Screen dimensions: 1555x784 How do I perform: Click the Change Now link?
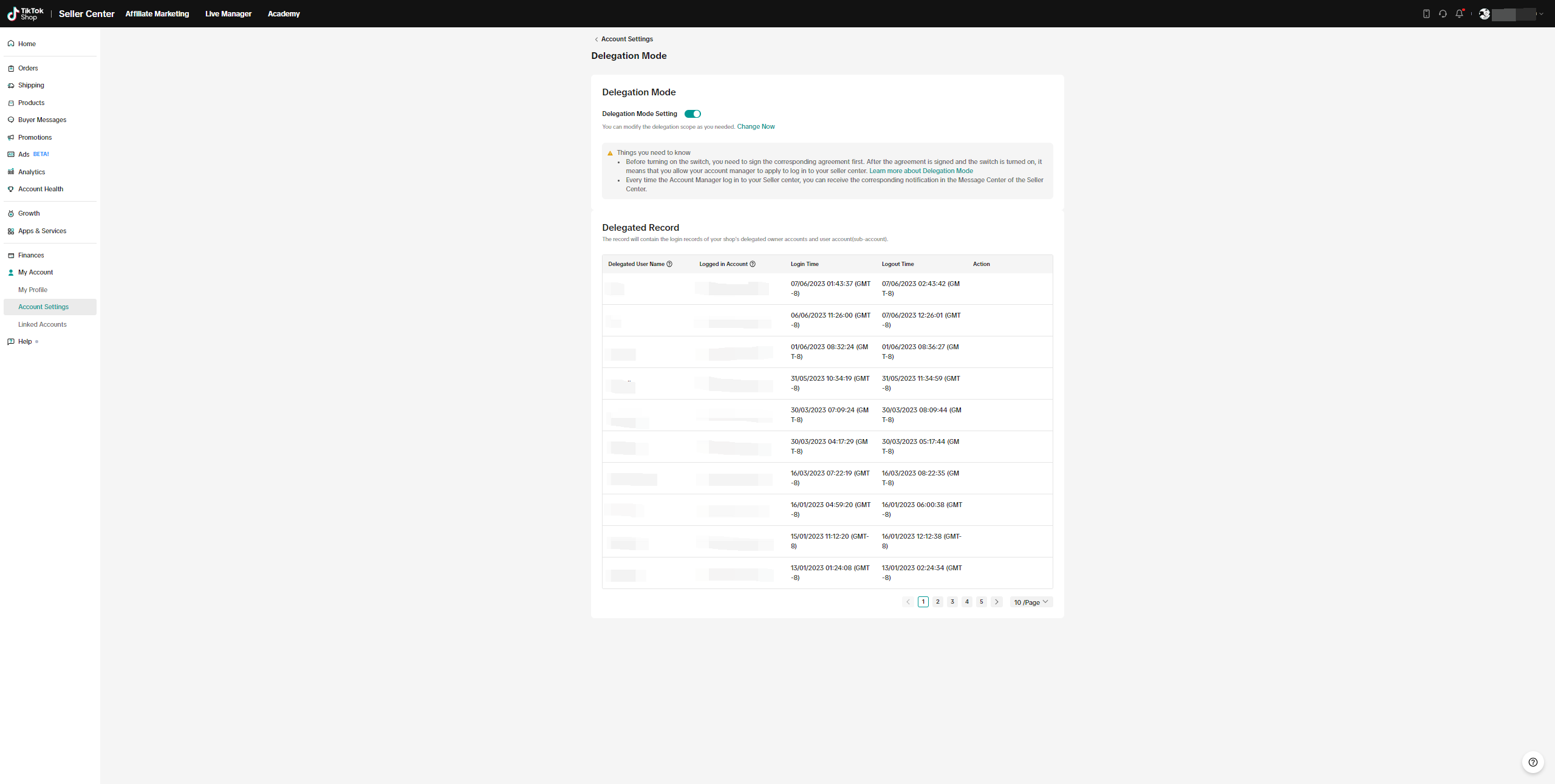click(756, 126)
